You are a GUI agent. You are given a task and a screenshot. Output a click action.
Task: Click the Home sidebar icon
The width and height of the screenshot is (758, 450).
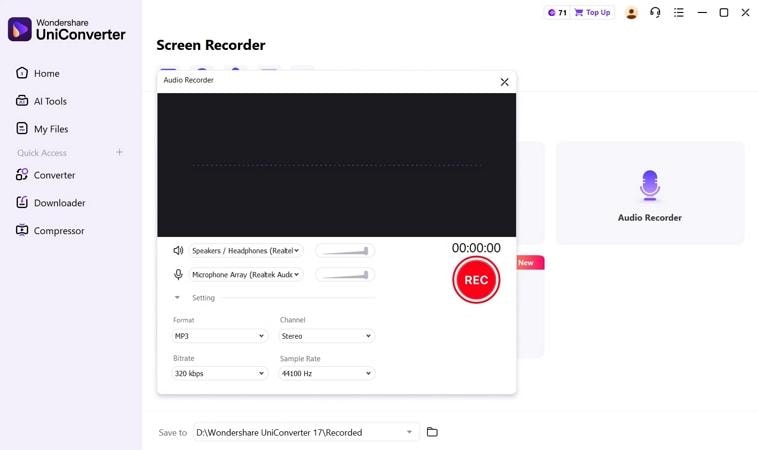point(22,73)
